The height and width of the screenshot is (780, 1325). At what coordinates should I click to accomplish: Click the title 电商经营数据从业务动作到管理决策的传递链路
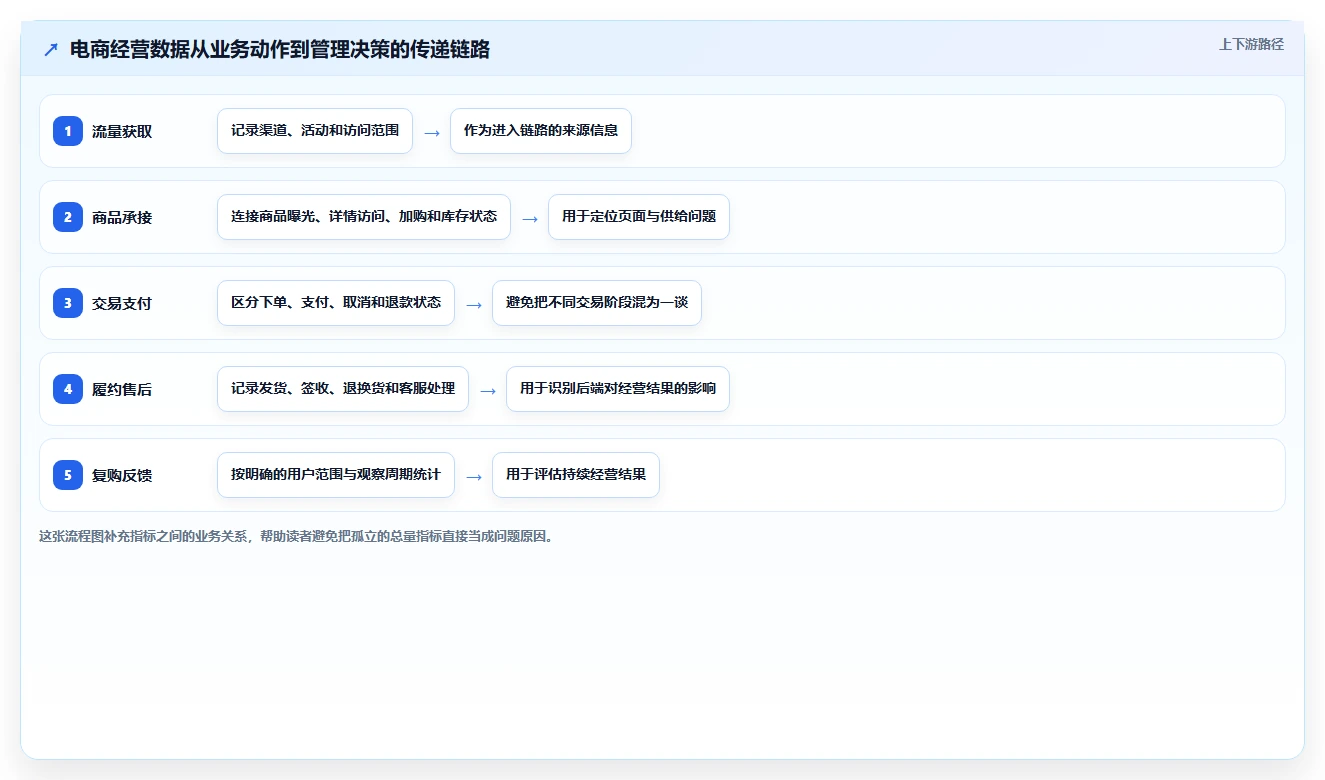tap(280, 49)
